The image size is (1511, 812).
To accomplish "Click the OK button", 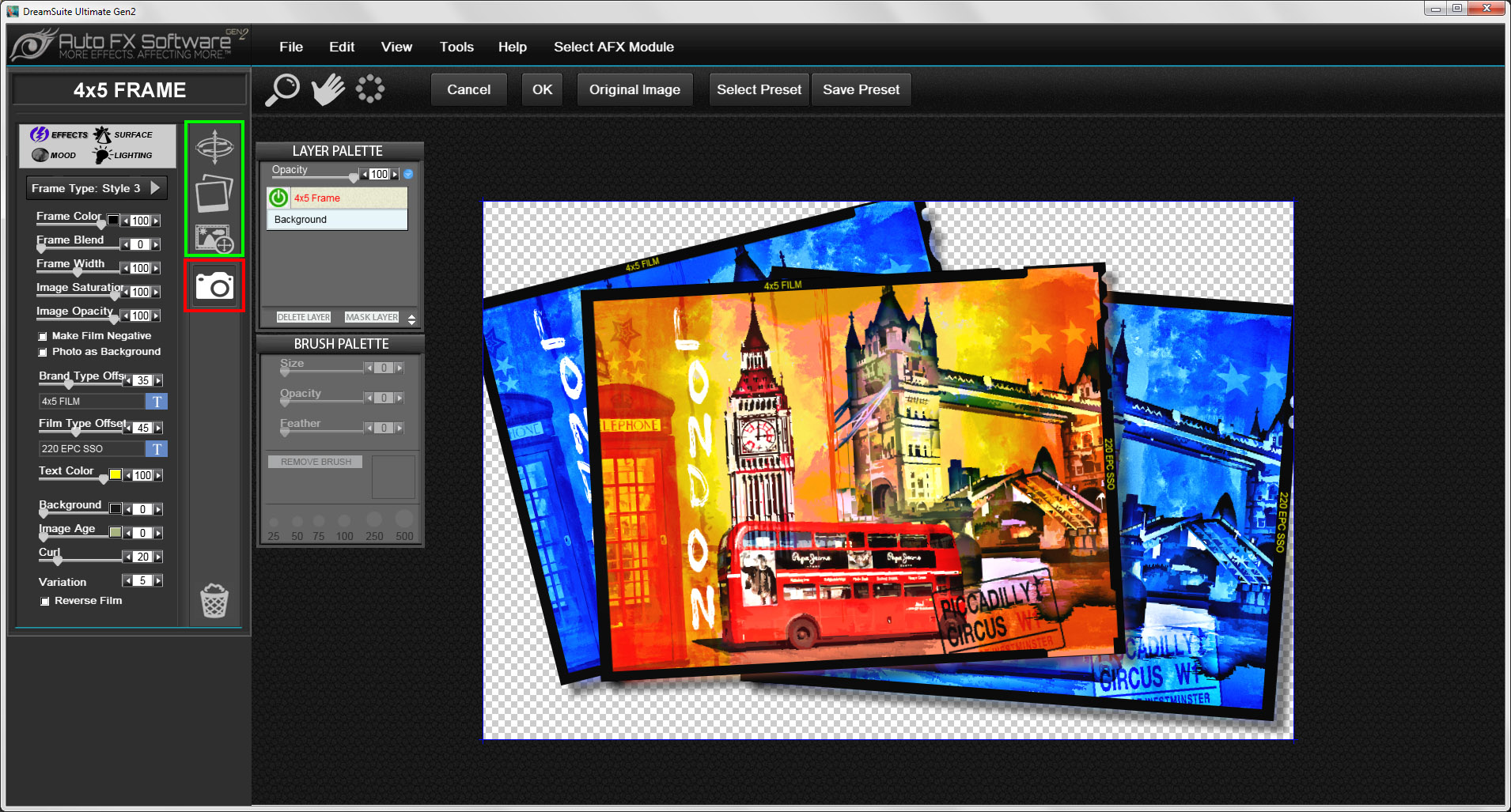I will 543,89.
